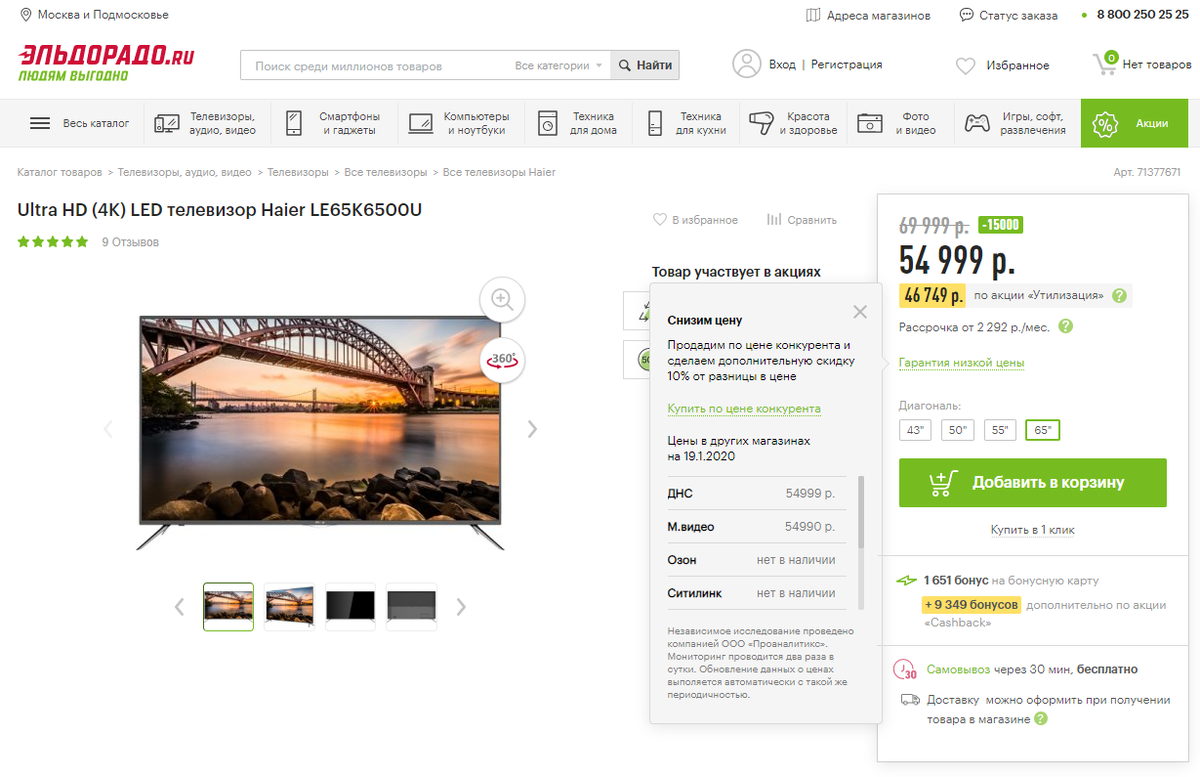Click the help icon next to Рассрочка
The height and width of the screenshot is (777, 1200).
(1066, 326)
